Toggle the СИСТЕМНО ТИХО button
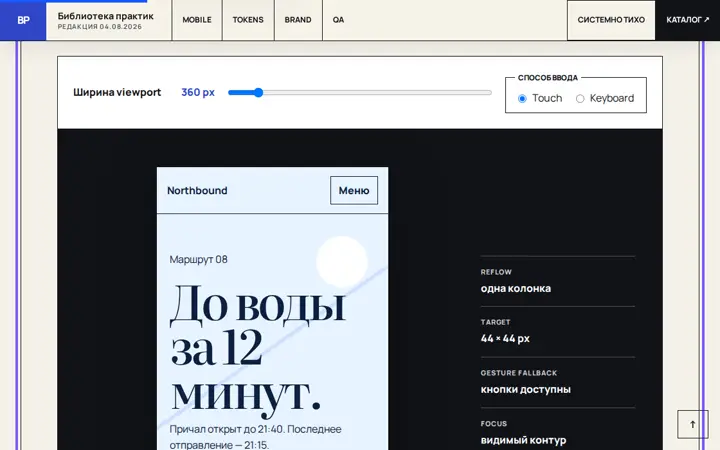The image size is (720, 450). click(x=611, y=20)
